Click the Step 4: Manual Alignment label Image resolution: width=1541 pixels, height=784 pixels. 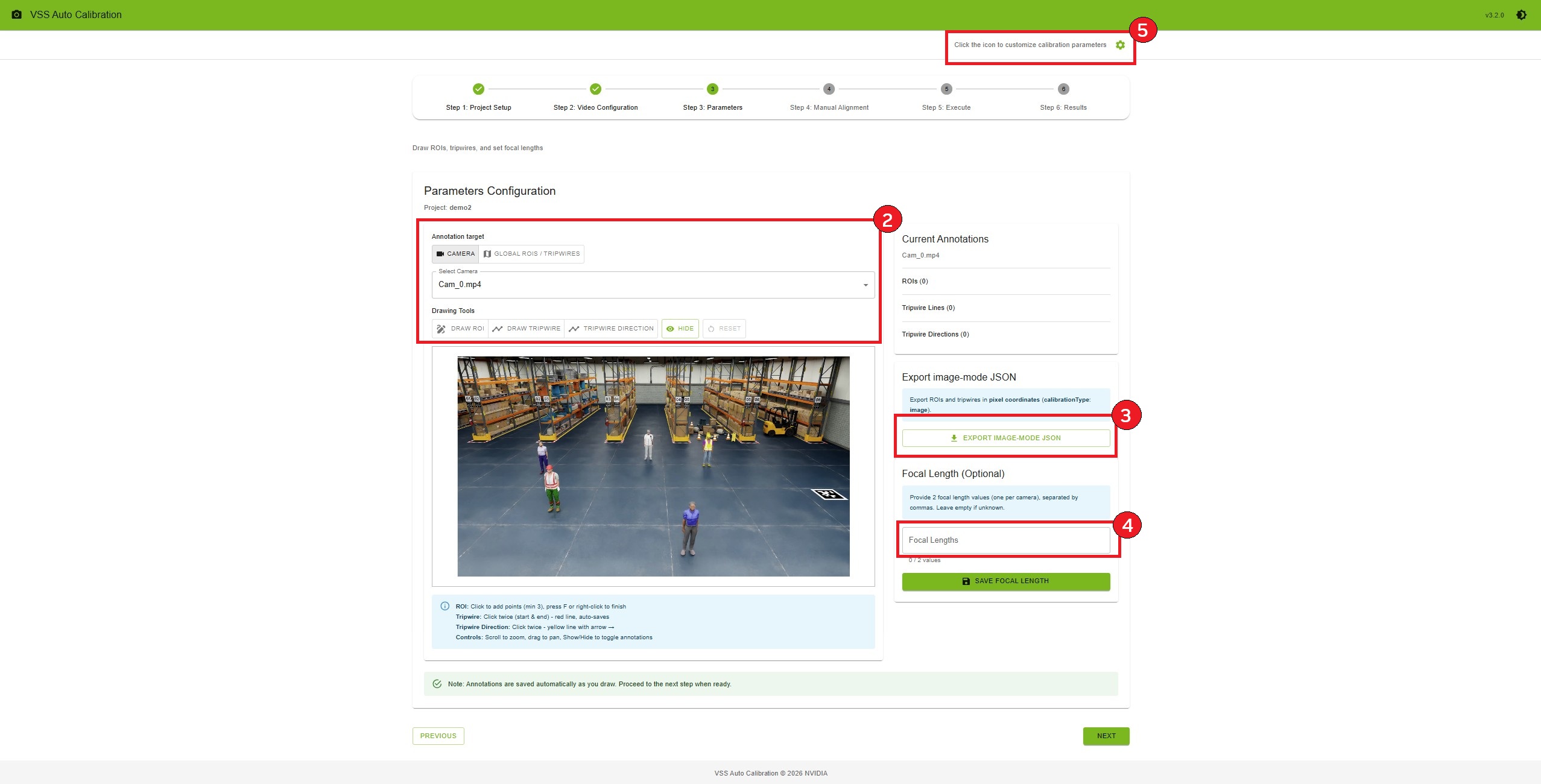(829, 108)
